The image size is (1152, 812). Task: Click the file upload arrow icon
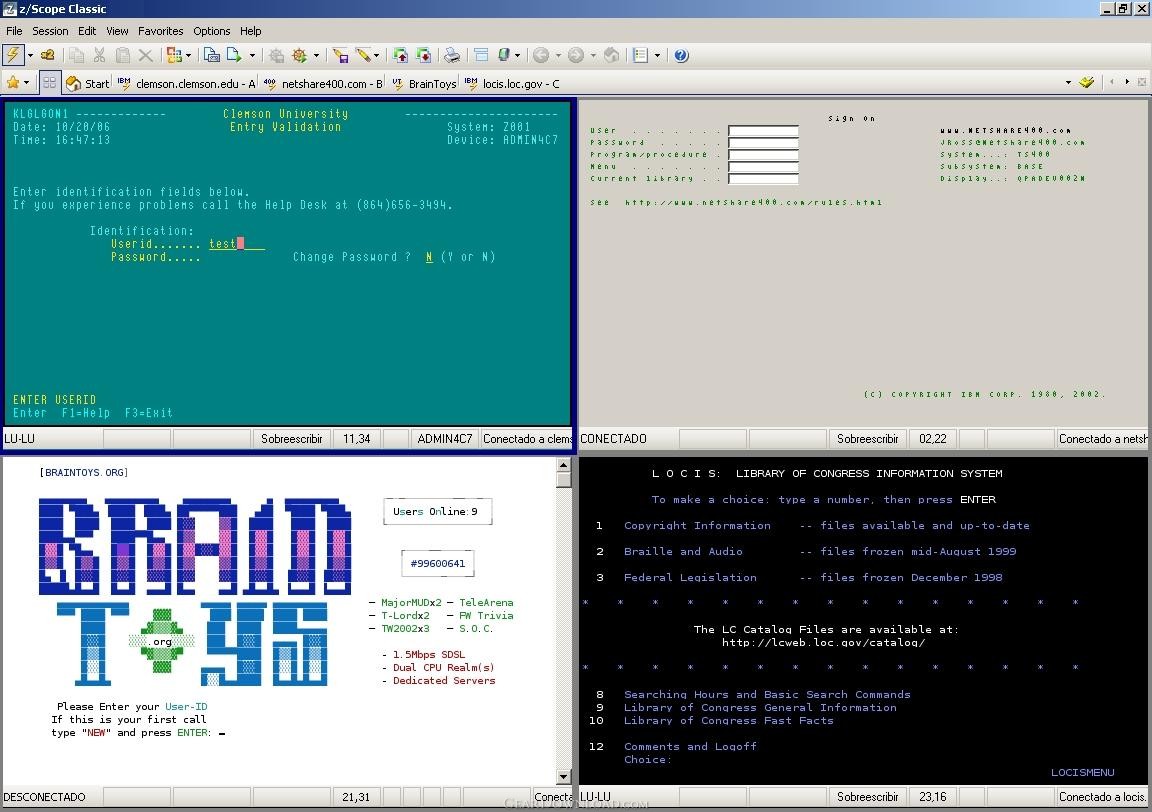pos(400,55)
